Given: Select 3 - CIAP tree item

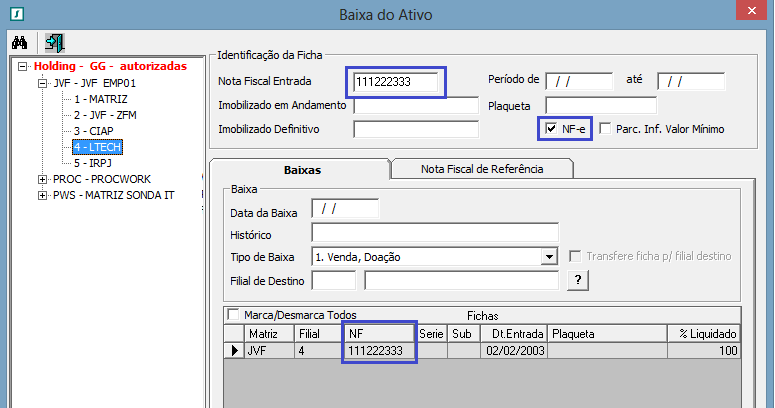Looking at the screenshot, I should (93, 131).
